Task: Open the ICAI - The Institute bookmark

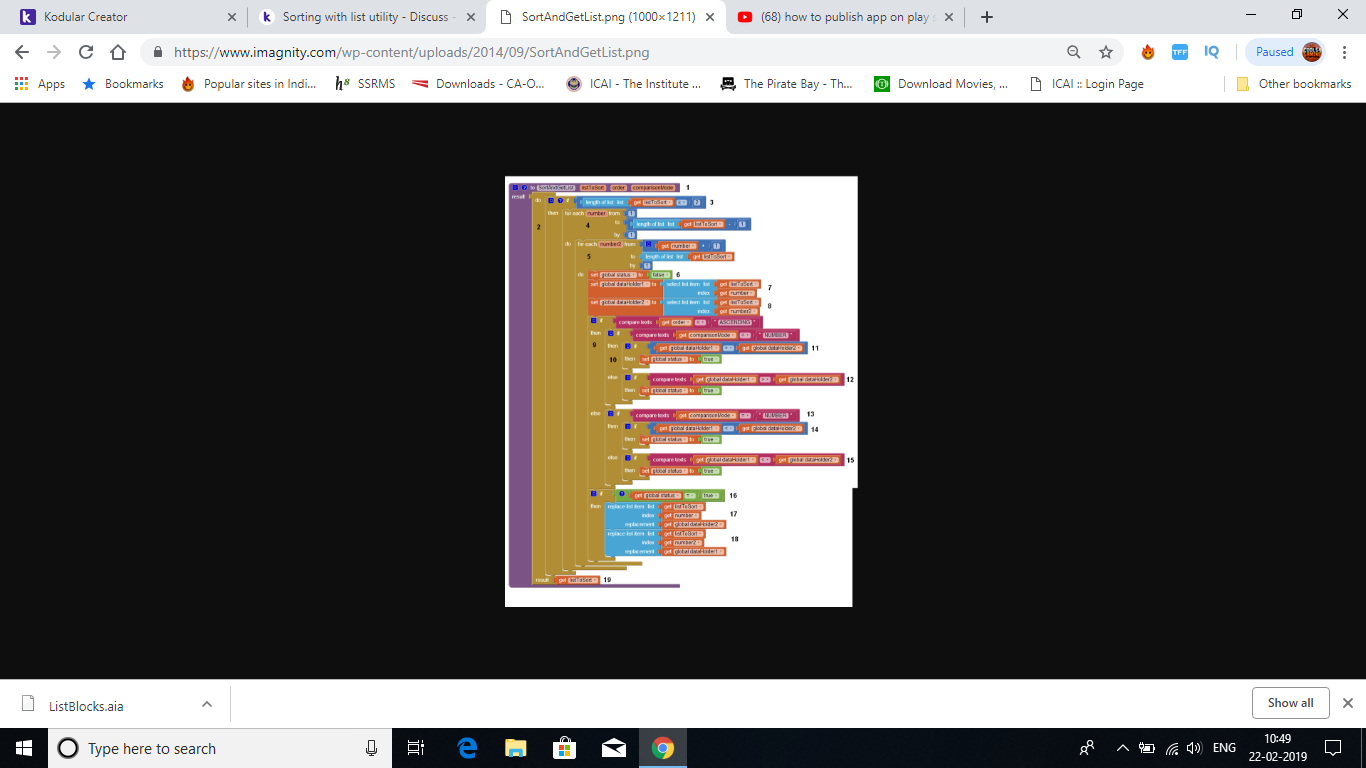Action: (x=634, y=84)
